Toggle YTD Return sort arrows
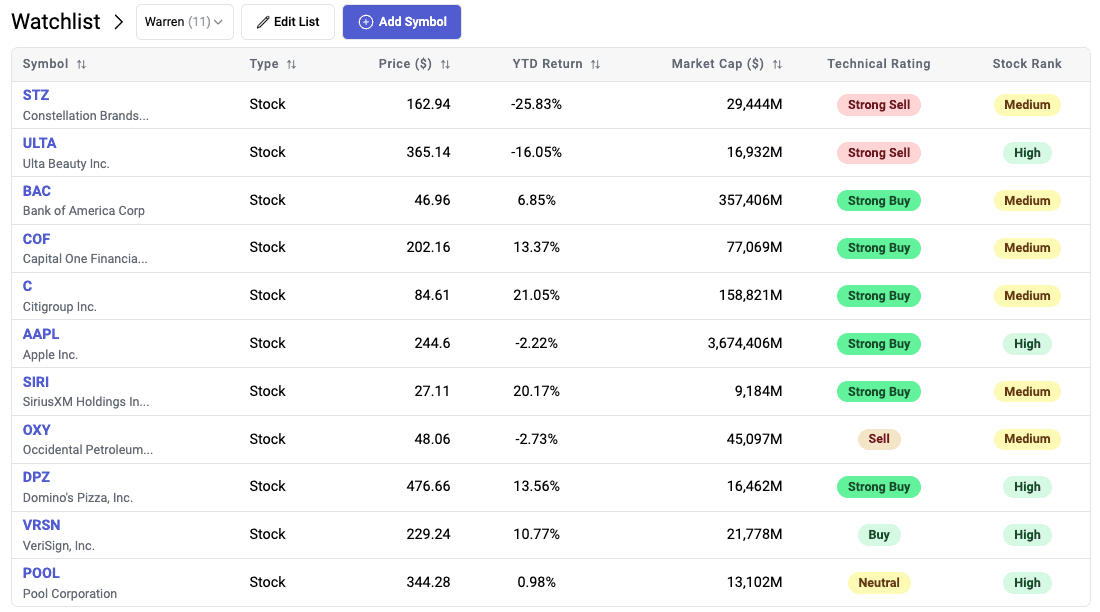The image size is (1100, 612). pyautogui.click(x=595, y=64)
